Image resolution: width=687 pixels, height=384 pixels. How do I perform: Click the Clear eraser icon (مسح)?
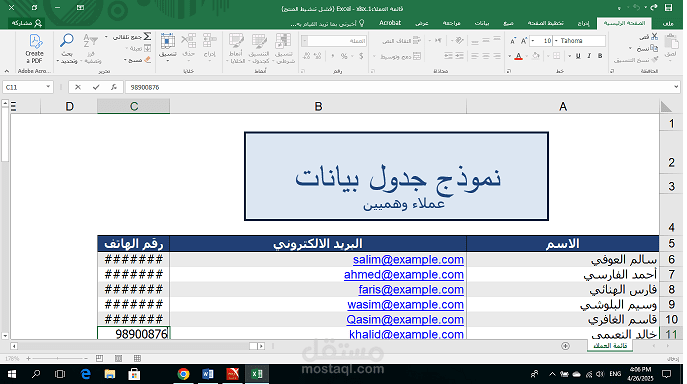[147, 60]
